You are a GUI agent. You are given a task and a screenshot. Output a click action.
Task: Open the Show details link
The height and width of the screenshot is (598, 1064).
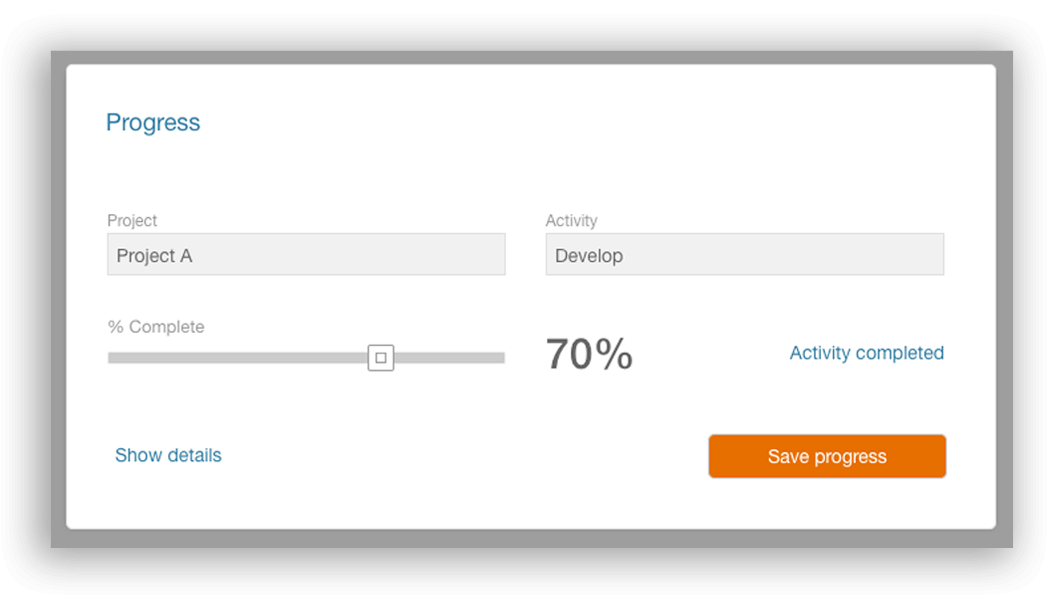(168, 455)
